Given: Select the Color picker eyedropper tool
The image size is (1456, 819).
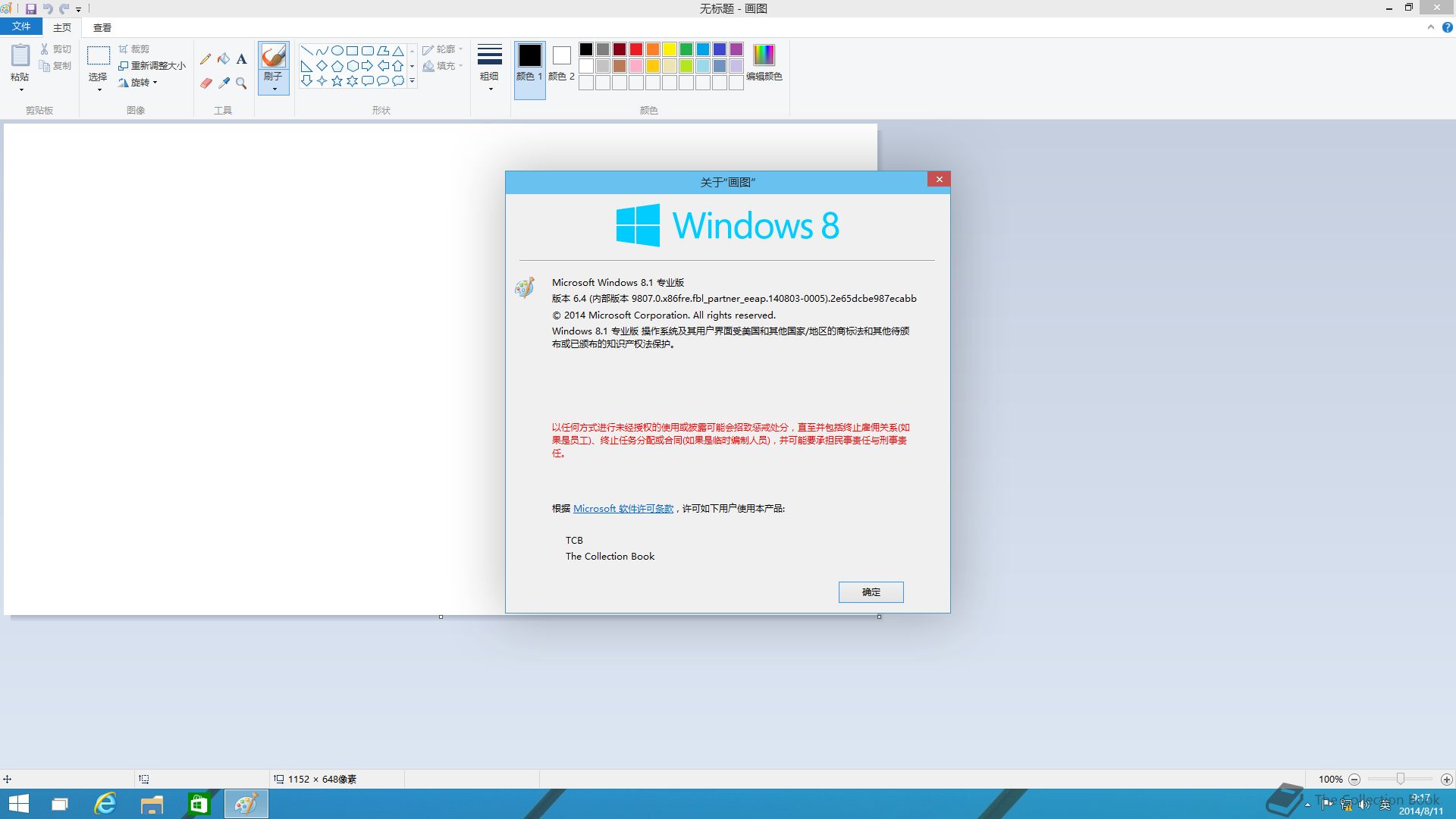Looking at the screenshot, I should (224, 83).
